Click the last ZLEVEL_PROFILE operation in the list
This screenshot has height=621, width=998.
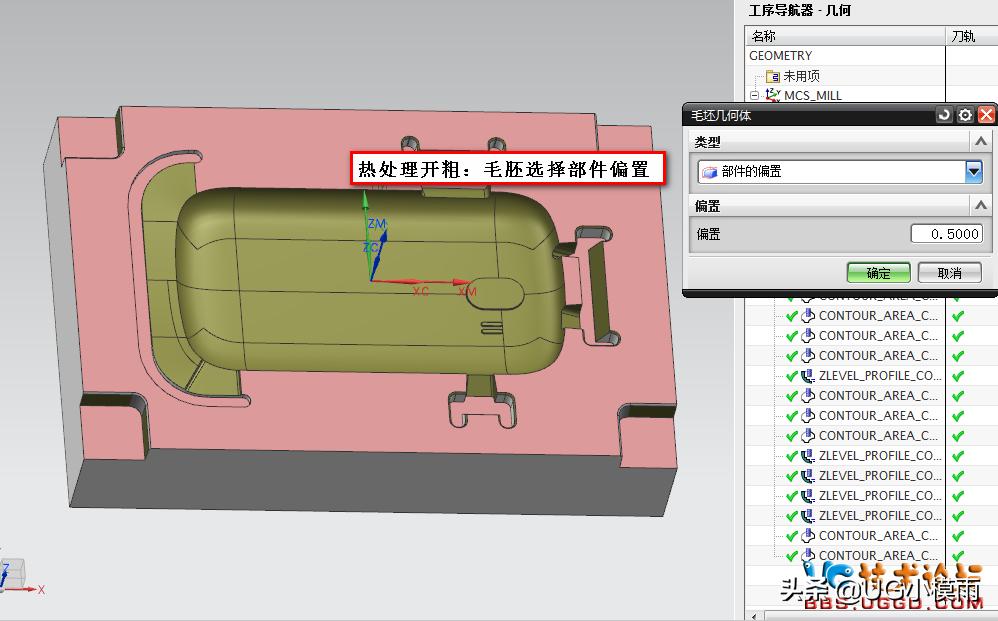click(879, 515)
